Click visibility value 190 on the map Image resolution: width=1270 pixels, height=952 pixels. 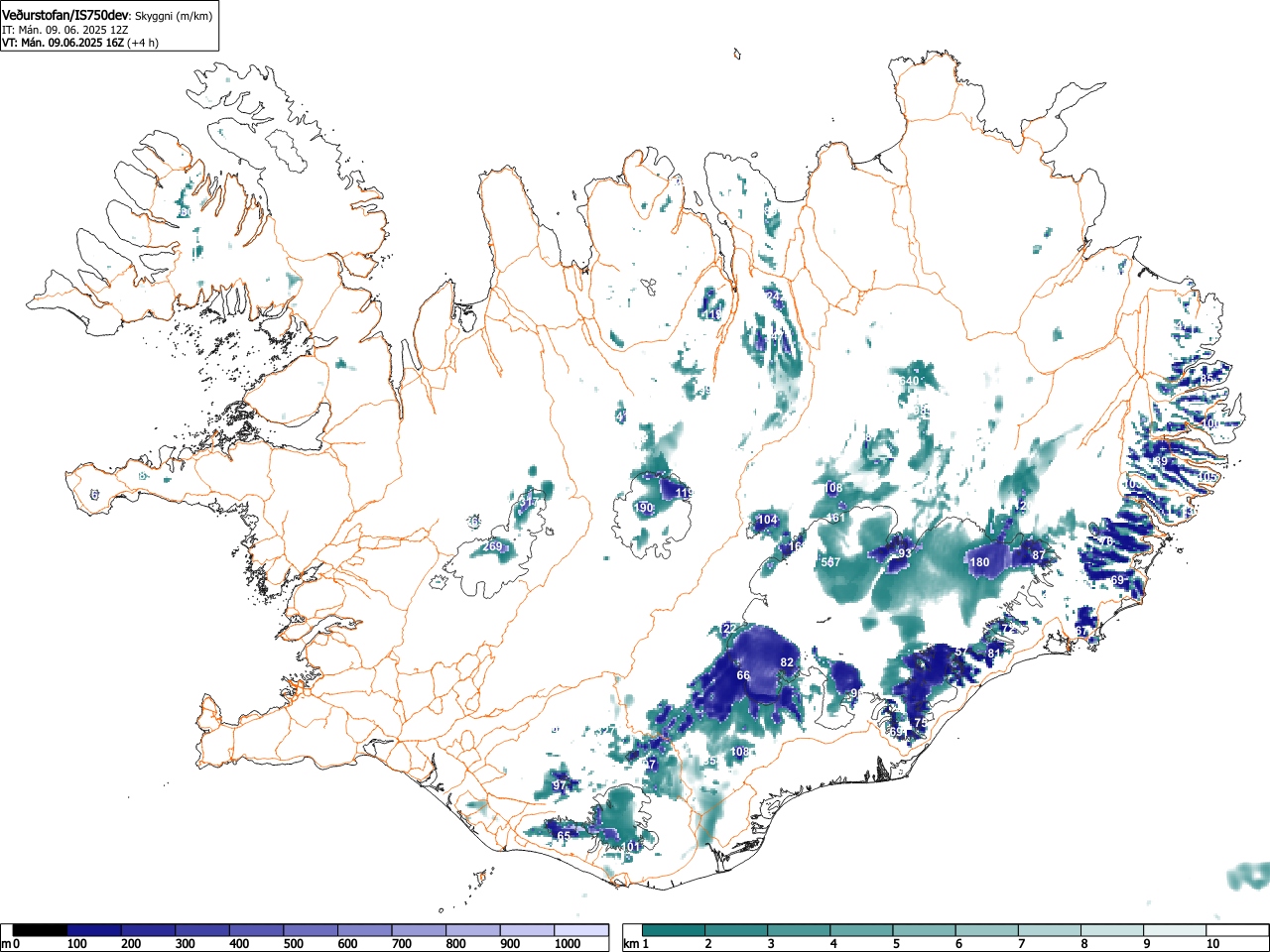pyautogui.click(x=644, y=508)
